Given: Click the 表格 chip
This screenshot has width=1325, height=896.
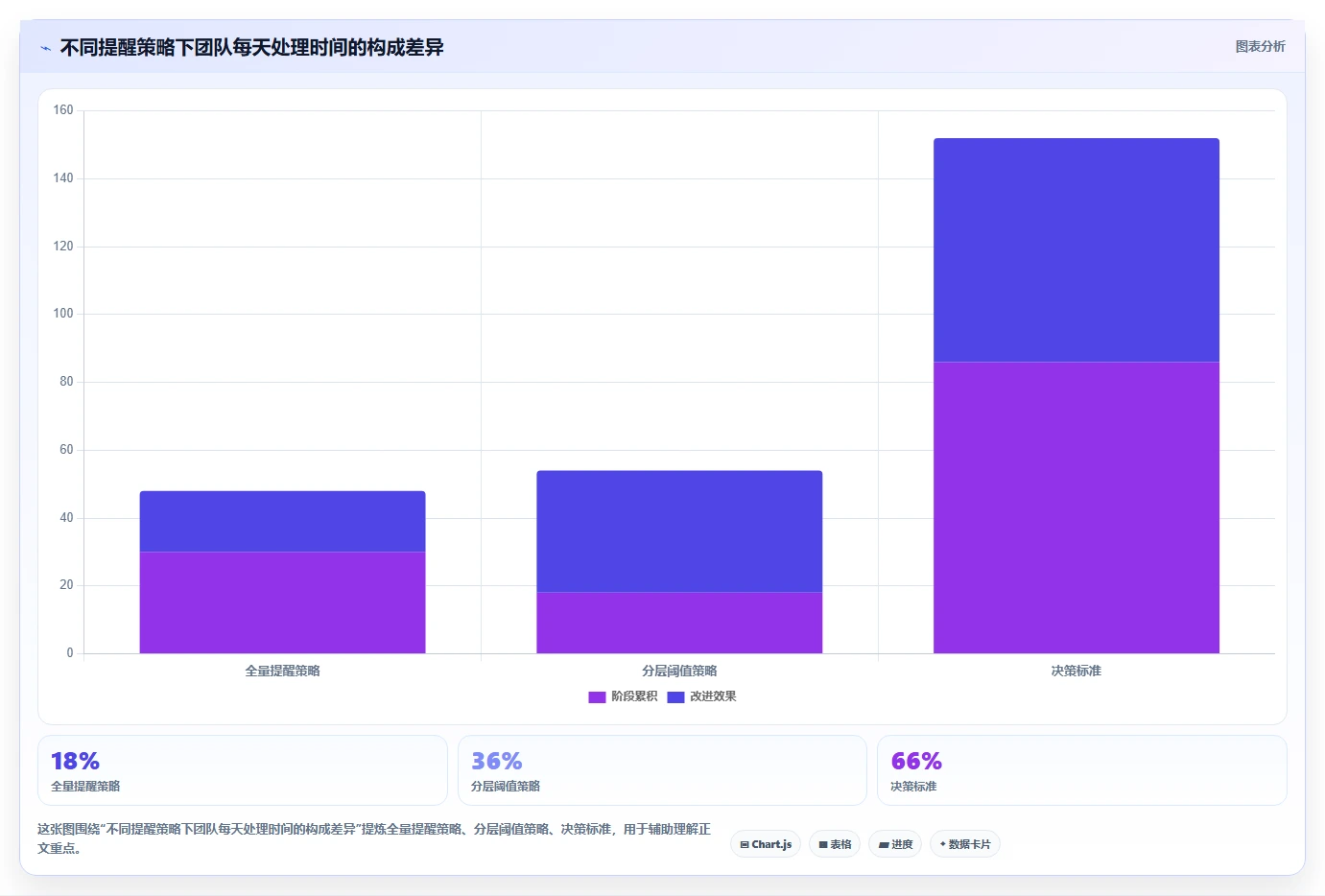Looking at the screenshot, I should click(835, 844).
